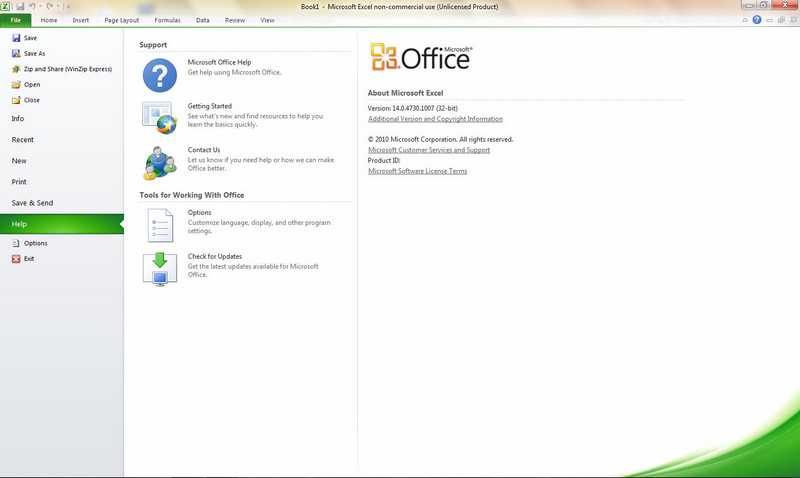Click the 'Support' section heading

[153, 45]
